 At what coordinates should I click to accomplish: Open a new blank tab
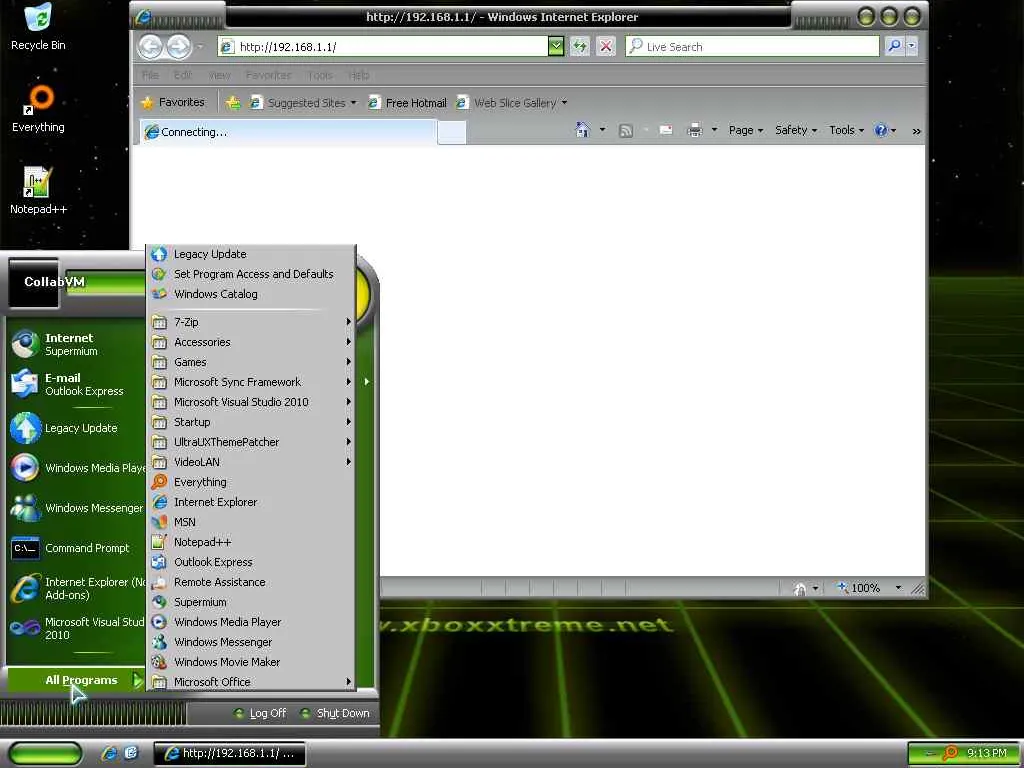point(452,132)
